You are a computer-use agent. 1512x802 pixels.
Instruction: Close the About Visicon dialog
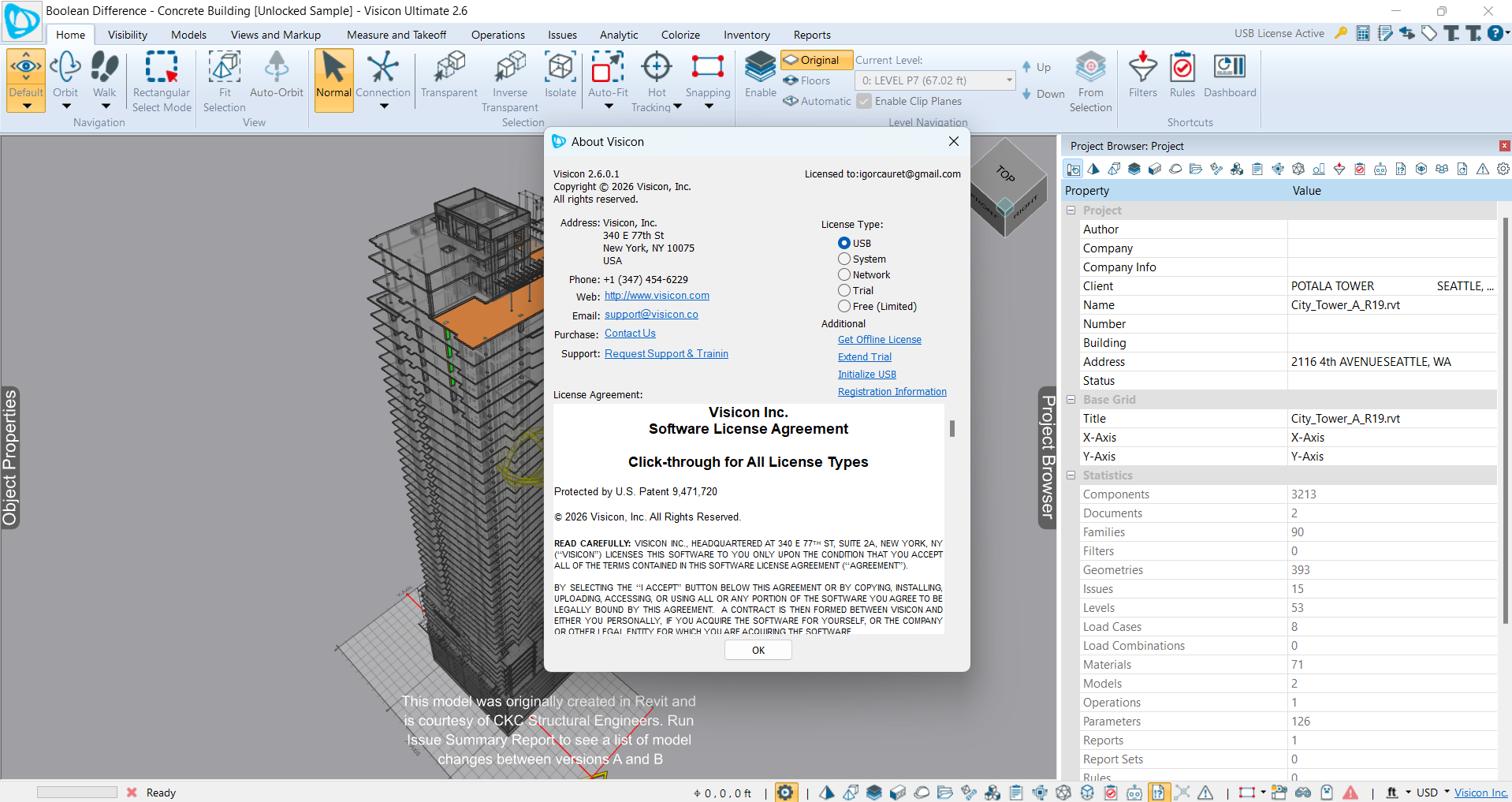click(954, 141)
